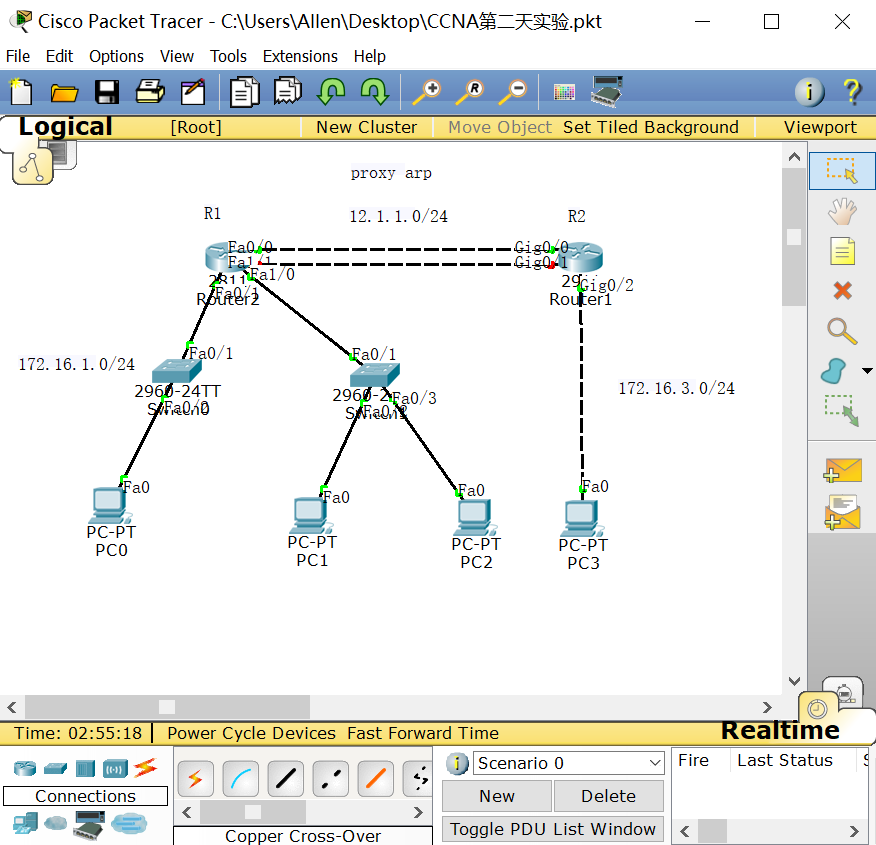876x845 pixels.
Task: Open the Activity Wizard icon
Action: [x=193, y=92]
